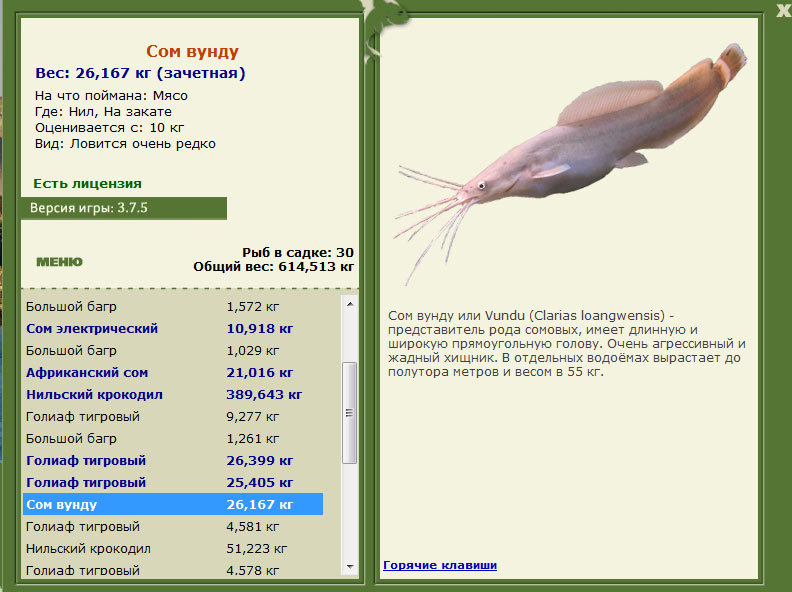Click the Вес: 26,167 кг (зачетная) text
Image resolution: width=792 pixels, height=592 pixels.
click(140, 73)
